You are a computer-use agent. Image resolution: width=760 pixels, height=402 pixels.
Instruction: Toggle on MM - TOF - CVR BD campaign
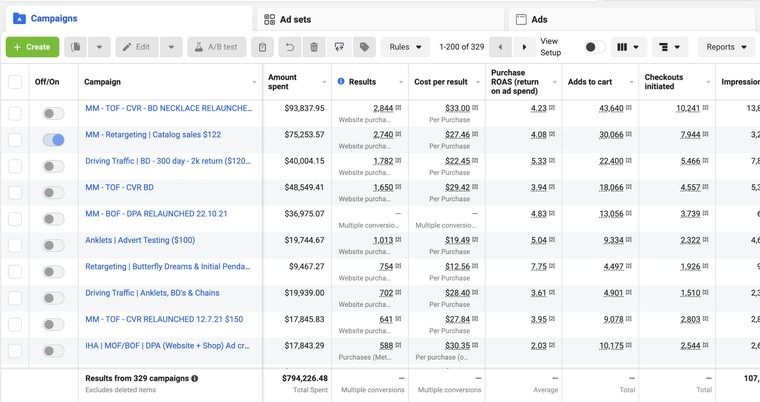point(53,193)
